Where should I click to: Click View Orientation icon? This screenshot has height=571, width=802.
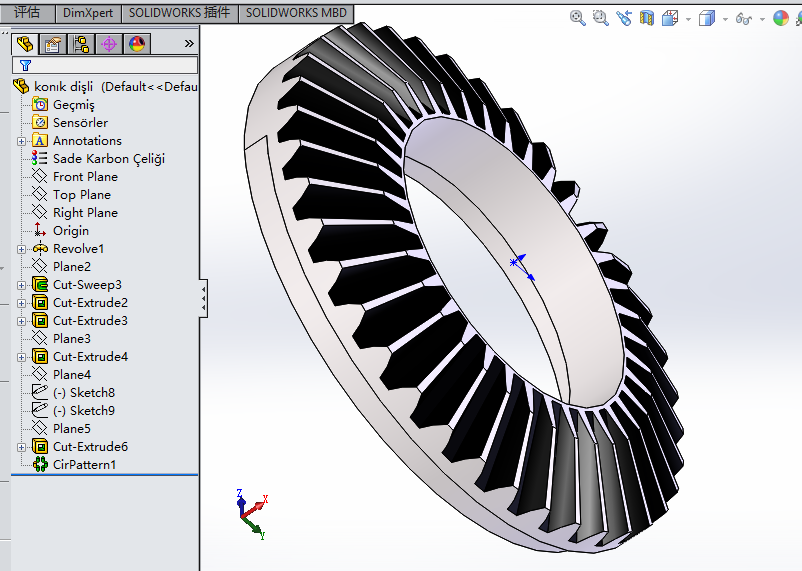(670, 18)
